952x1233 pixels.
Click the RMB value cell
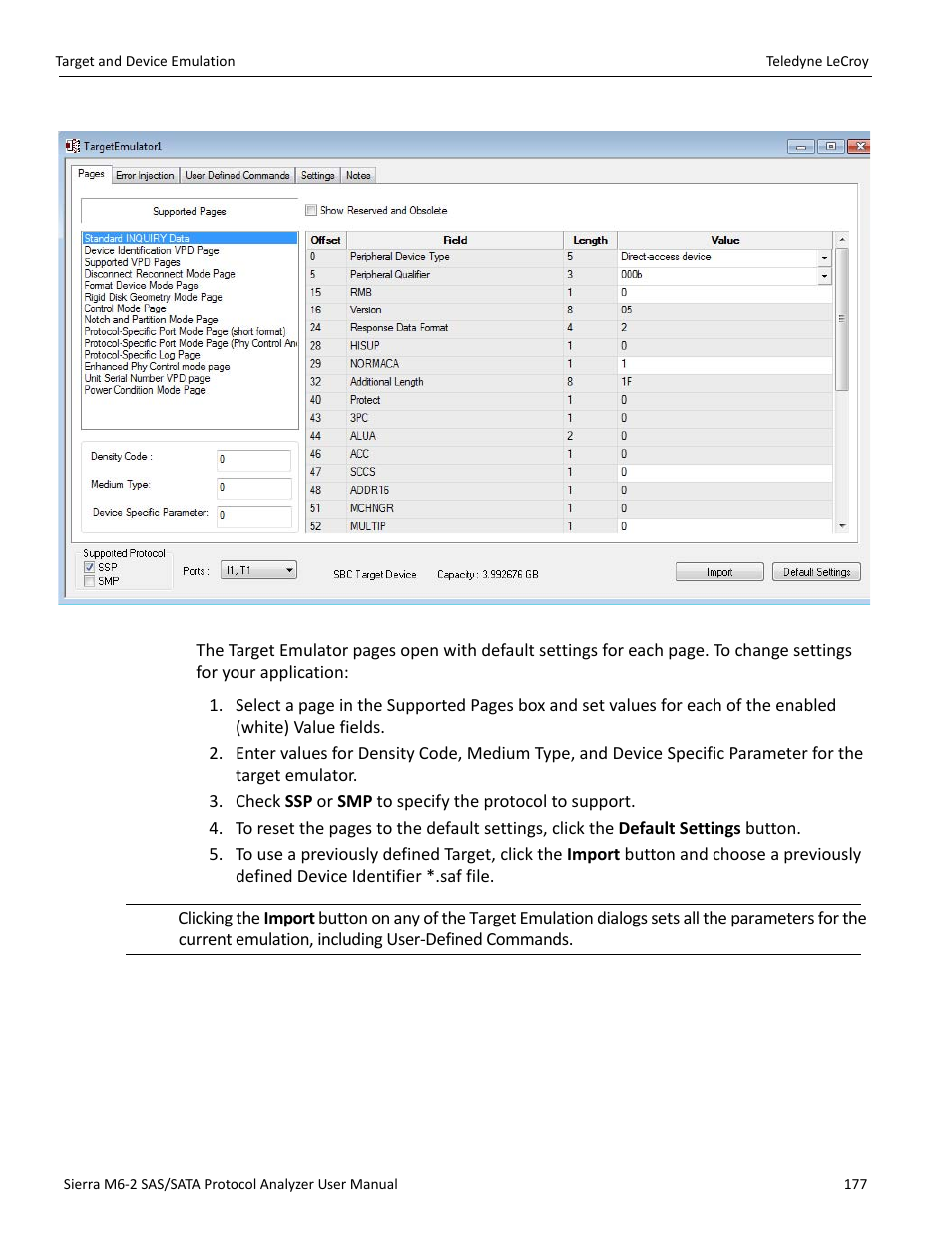click(724, 293)
